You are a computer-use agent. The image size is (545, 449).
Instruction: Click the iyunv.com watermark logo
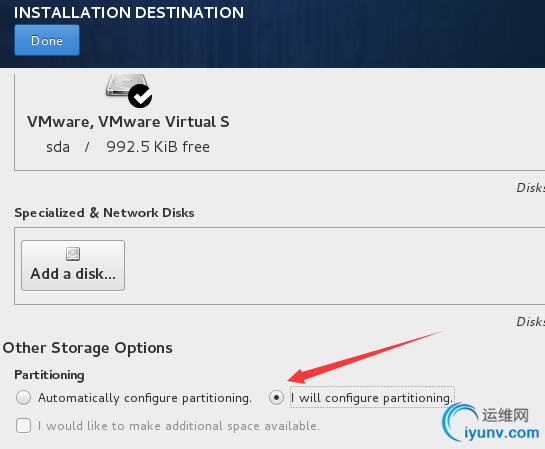pos(491,422)
